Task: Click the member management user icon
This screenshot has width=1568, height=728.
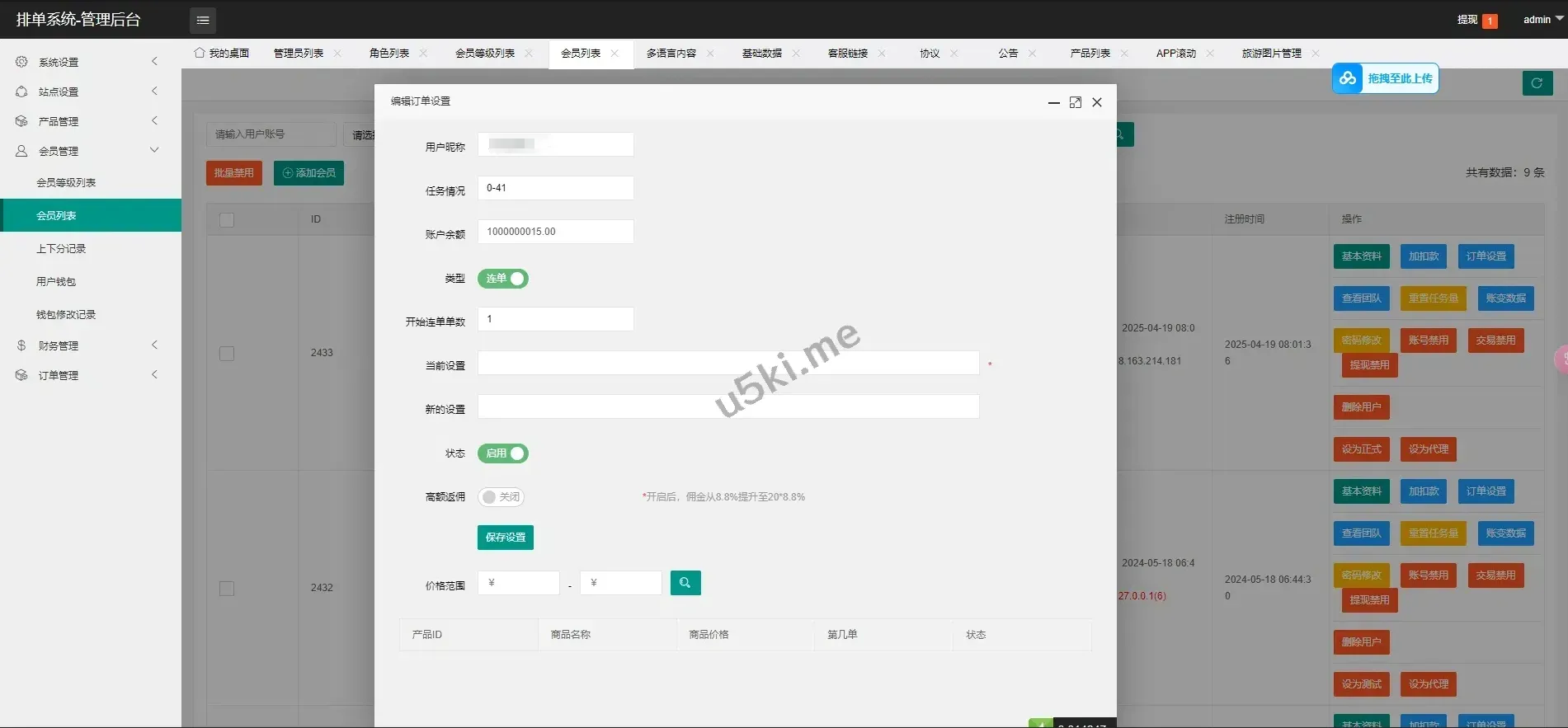Action: pyautogui.click(x=21, y=151)
